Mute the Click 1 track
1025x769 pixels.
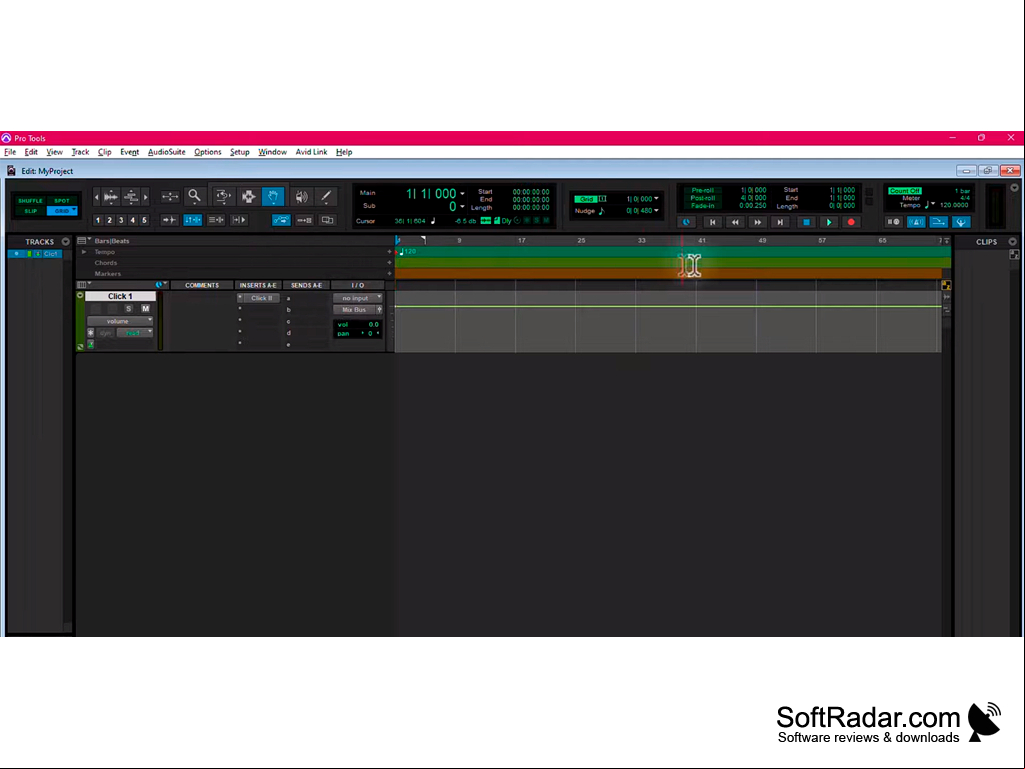pos(146,309)
